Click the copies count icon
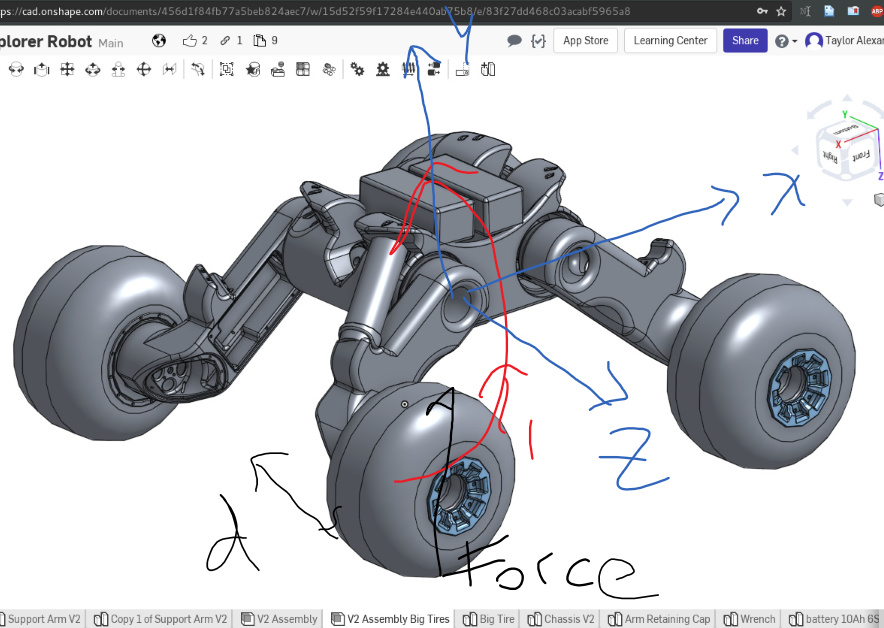884x628 pixels. 260,41
